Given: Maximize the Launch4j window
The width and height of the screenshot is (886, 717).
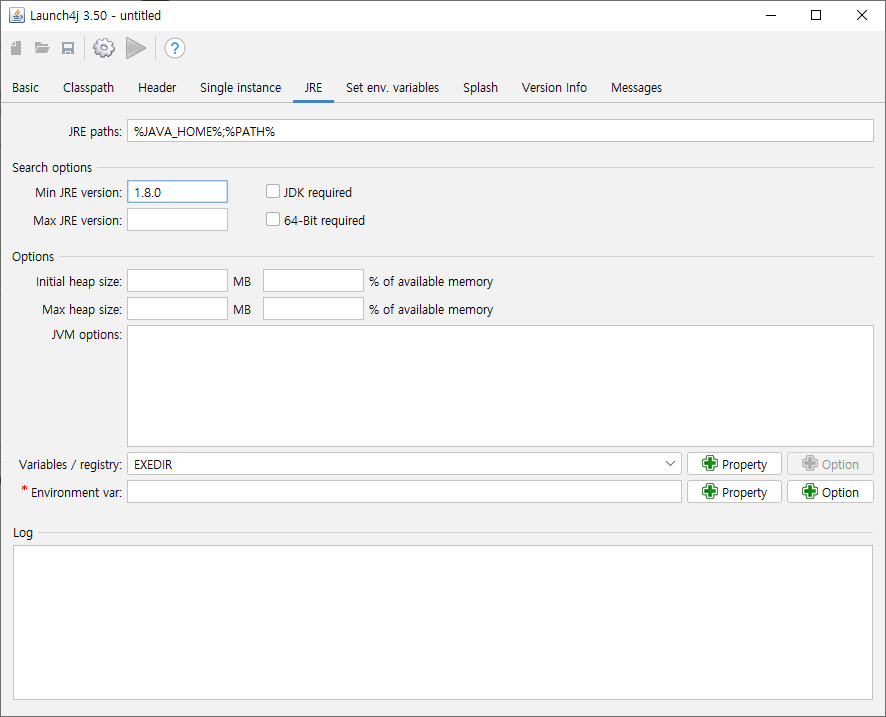Looking at the screenshot, I should point(816,15).
